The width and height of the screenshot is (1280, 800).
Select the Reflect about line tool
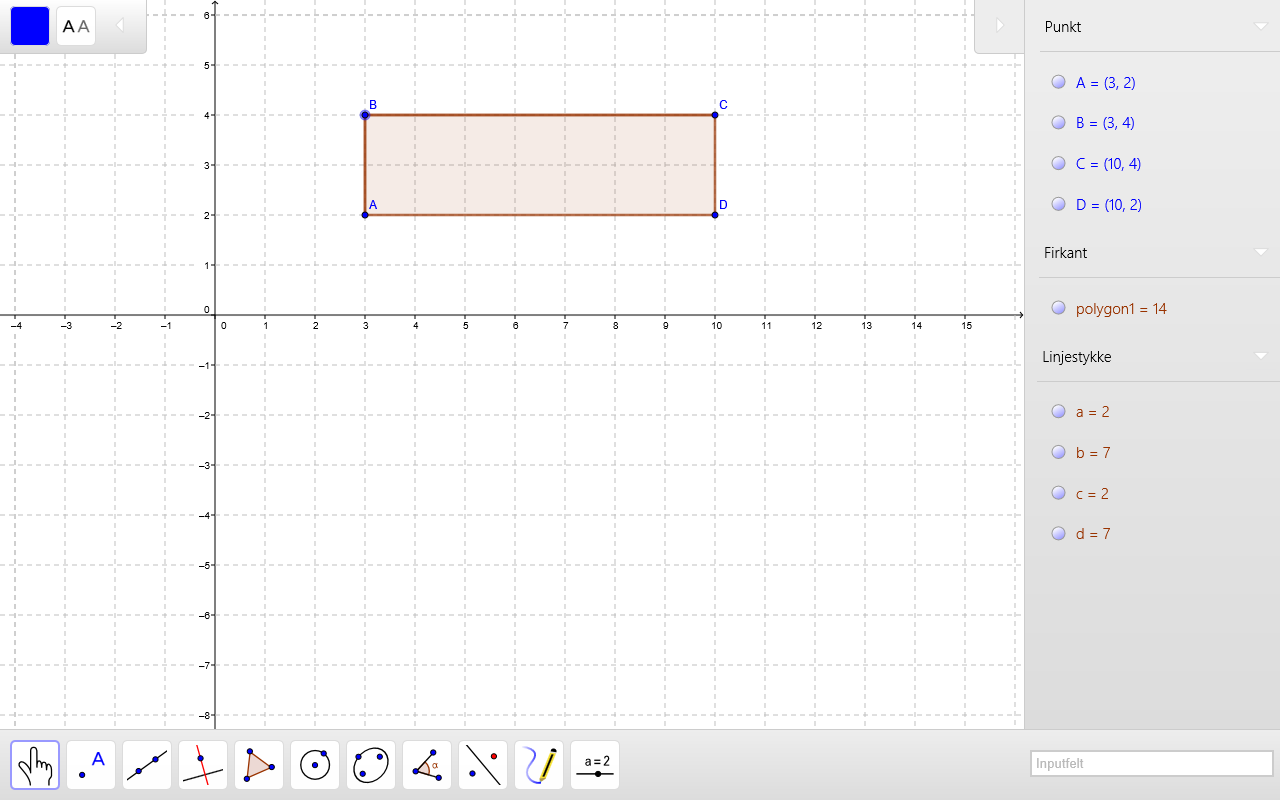click(x=483, y=765)
